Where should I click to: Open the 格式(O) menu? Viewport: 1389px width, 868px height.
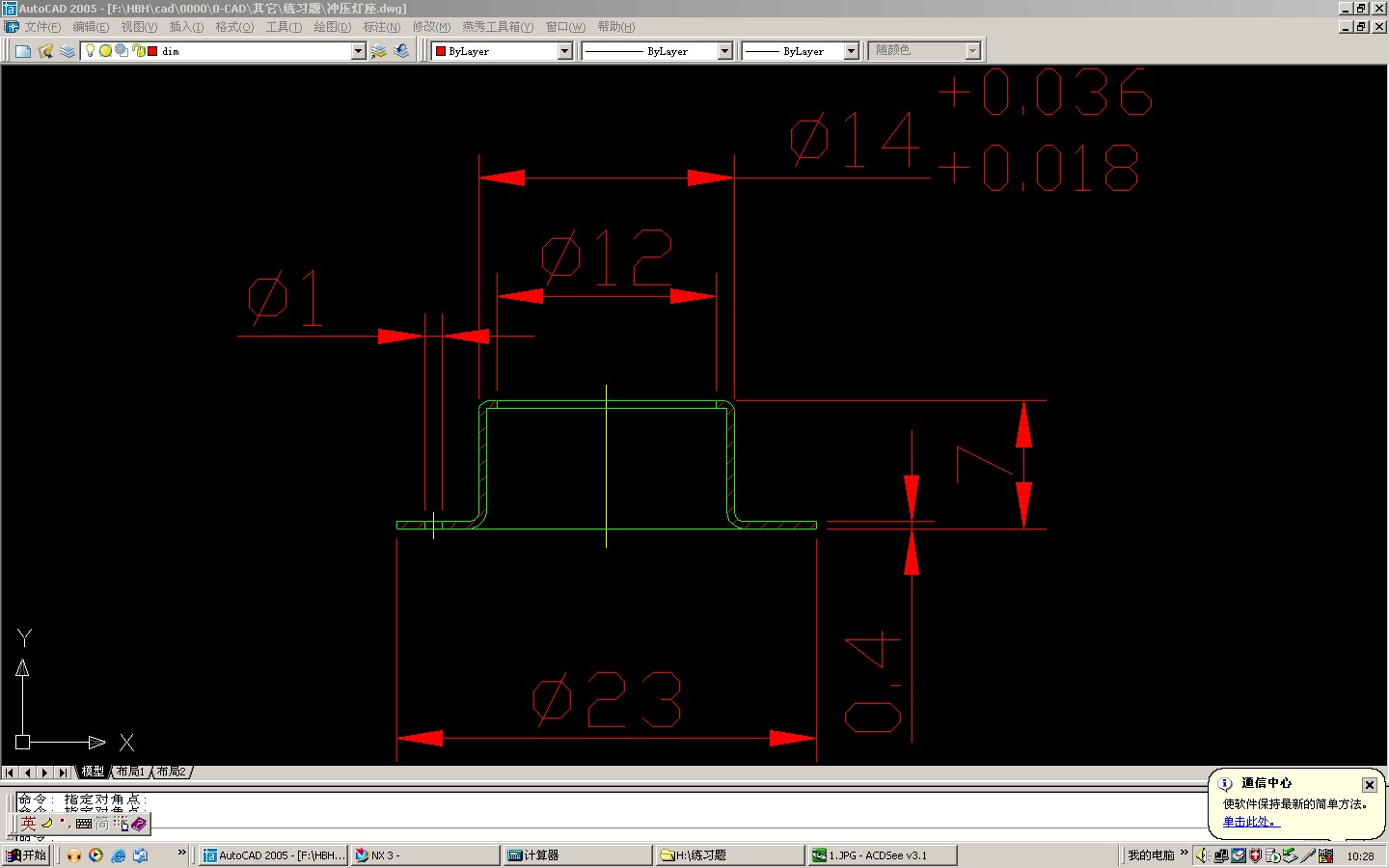point(234,27)
